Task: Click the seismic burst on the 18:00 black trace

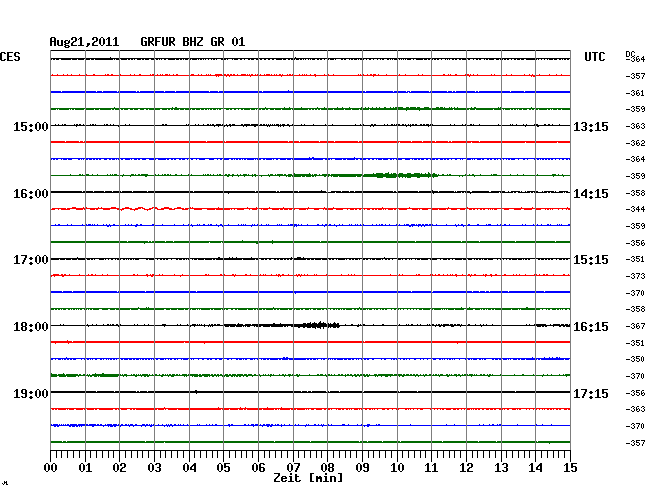Action: tap(319, 325)
